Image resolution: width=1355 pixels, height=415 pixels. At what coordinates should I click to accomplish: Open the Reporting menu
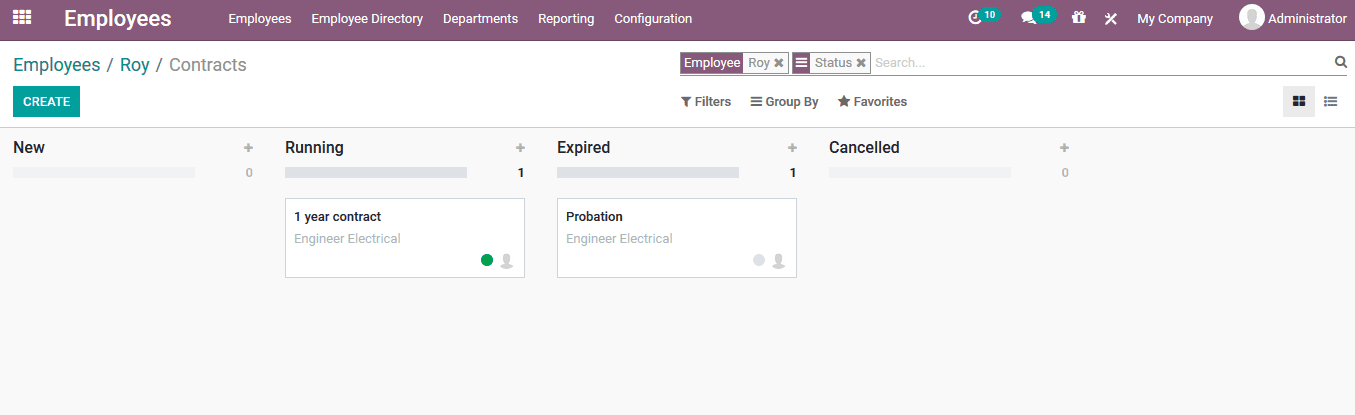pyautogui.click(x=566, y=19)
